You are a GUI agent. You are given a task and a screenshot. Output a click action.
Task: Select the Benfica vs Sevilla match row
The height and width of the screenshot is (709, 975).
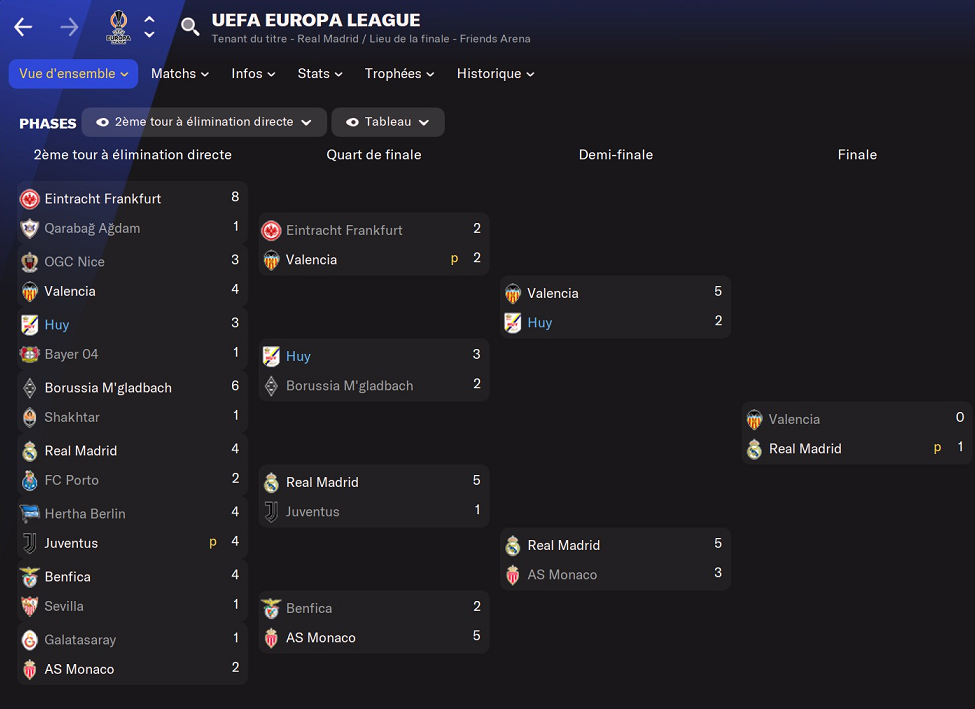132,592
